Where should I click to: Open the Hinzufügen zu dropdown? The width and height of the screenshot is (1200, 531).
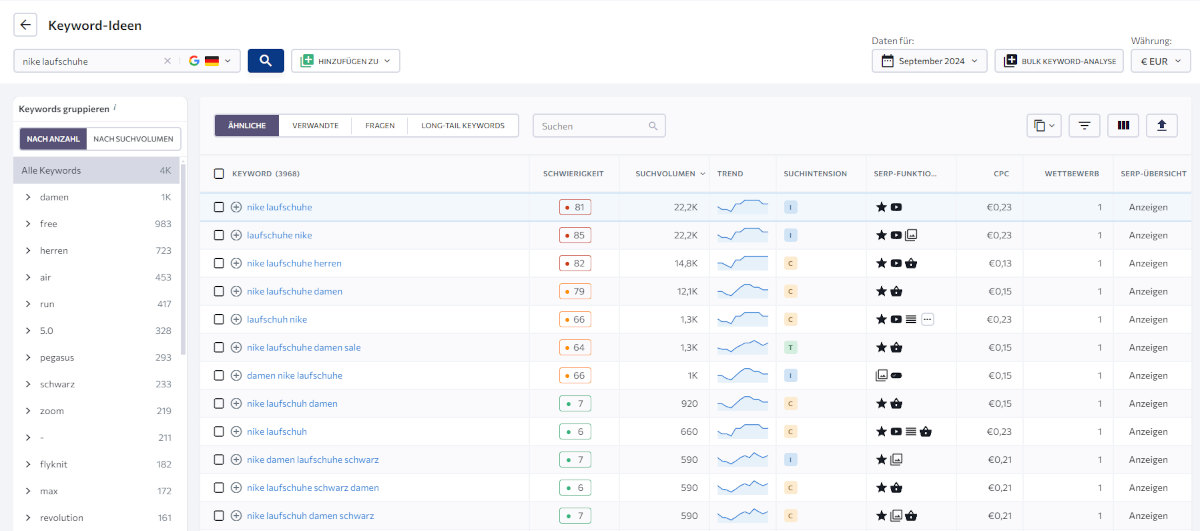click(346, 61)
